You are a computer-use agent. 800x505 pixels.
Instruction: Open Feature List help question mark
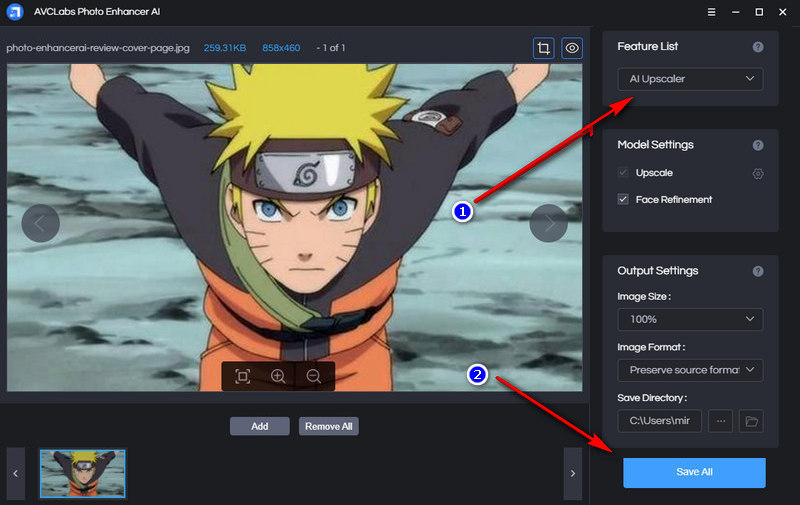tap(758, 47)
